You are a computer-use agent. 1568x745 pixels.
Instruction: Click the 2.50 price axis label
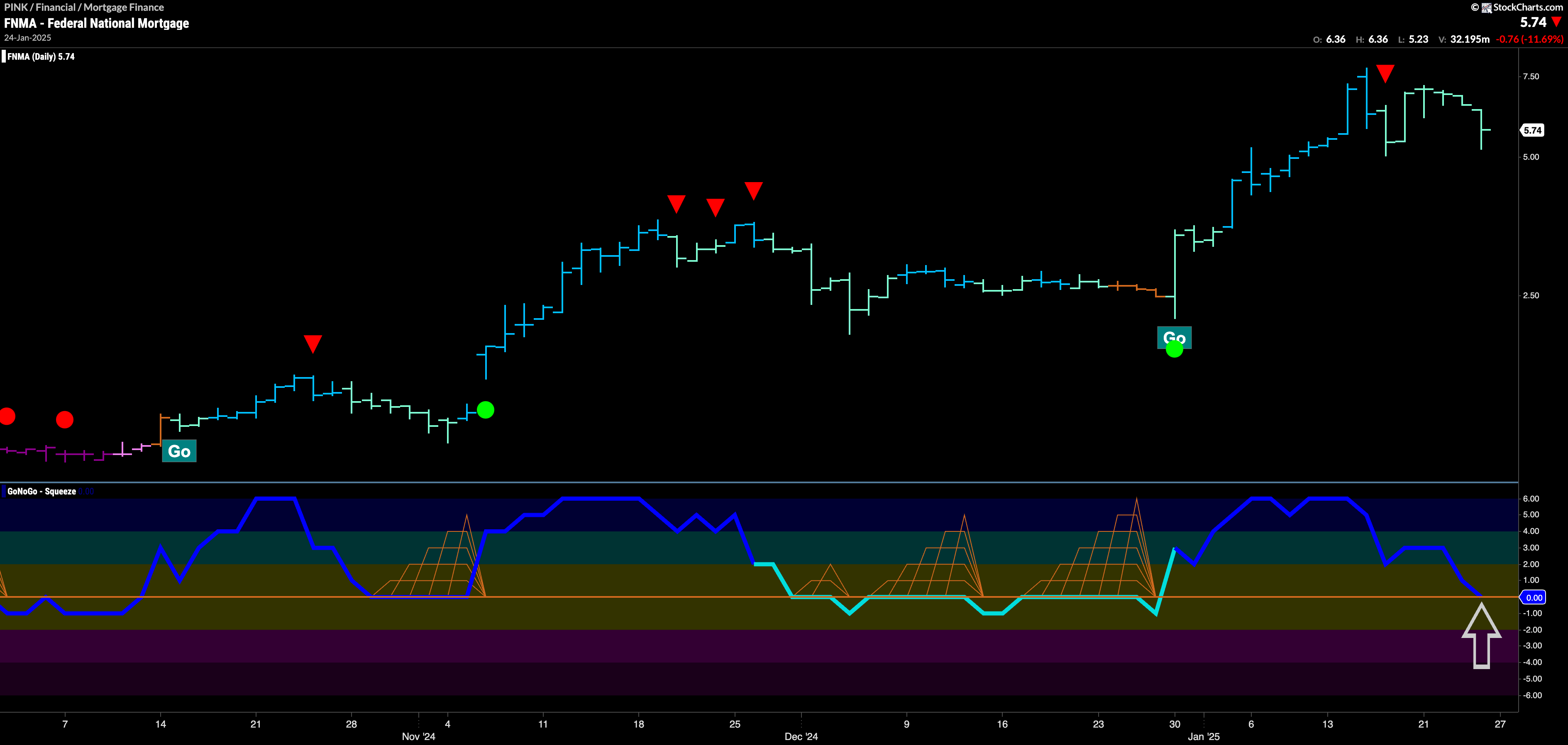click(x=1530, y=296)
